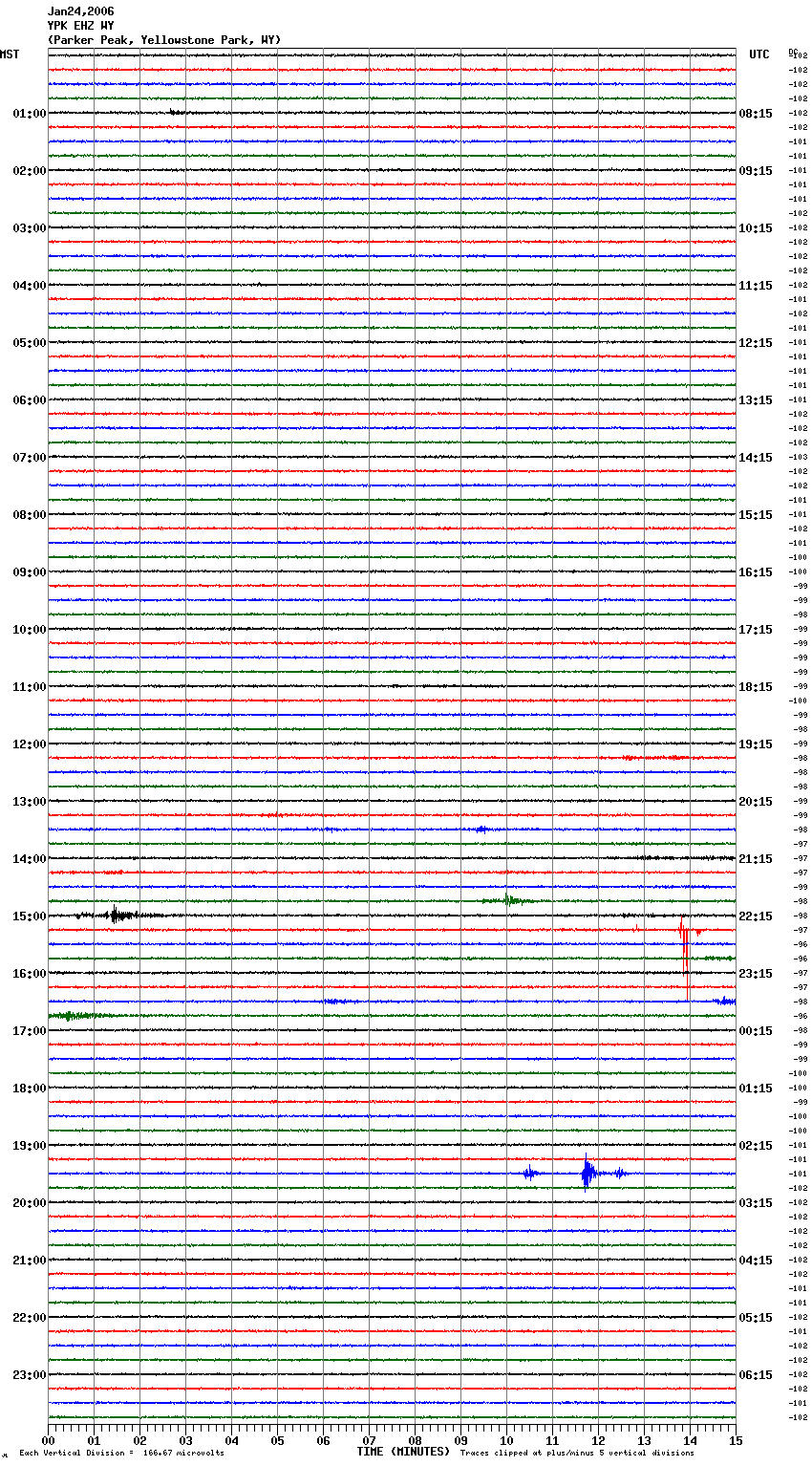Click the date label Jan24,2006

point(80,11)
